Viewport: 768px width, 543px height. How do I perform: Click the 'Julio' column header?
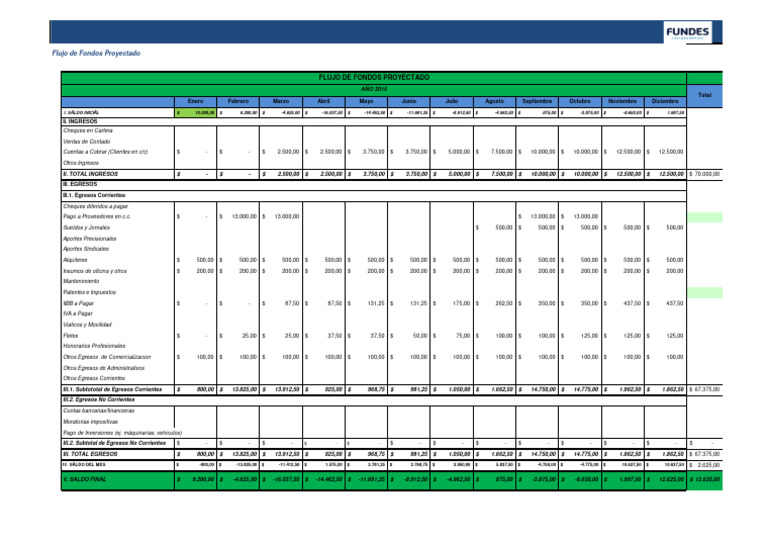(452, 101)
